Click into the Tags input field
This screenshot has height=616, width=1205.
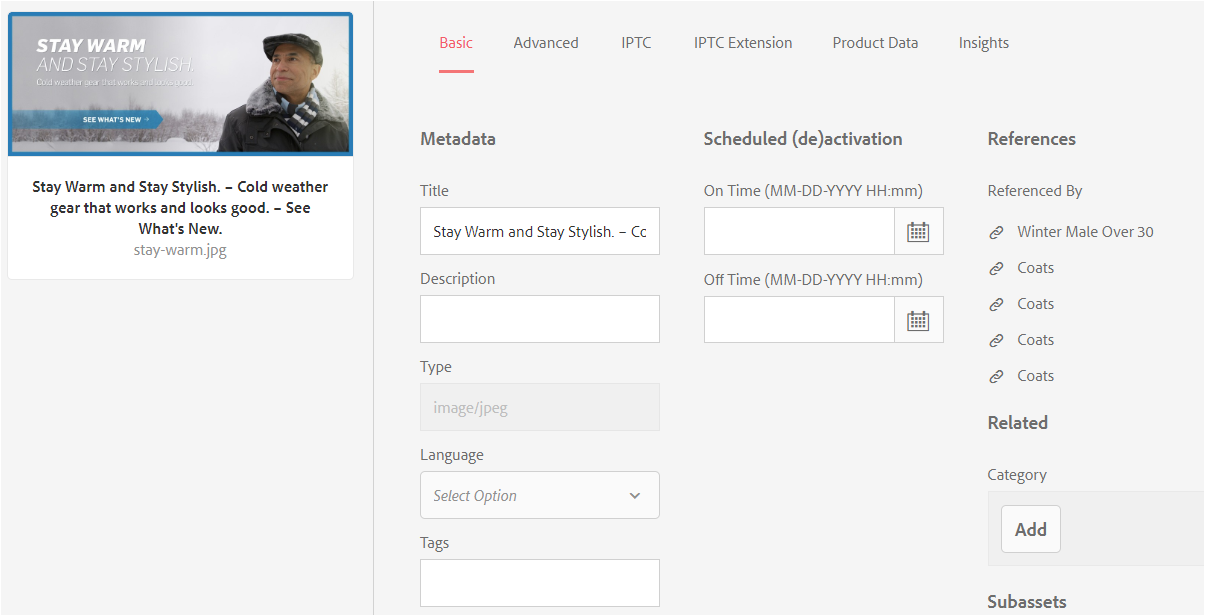click(539, 582)
